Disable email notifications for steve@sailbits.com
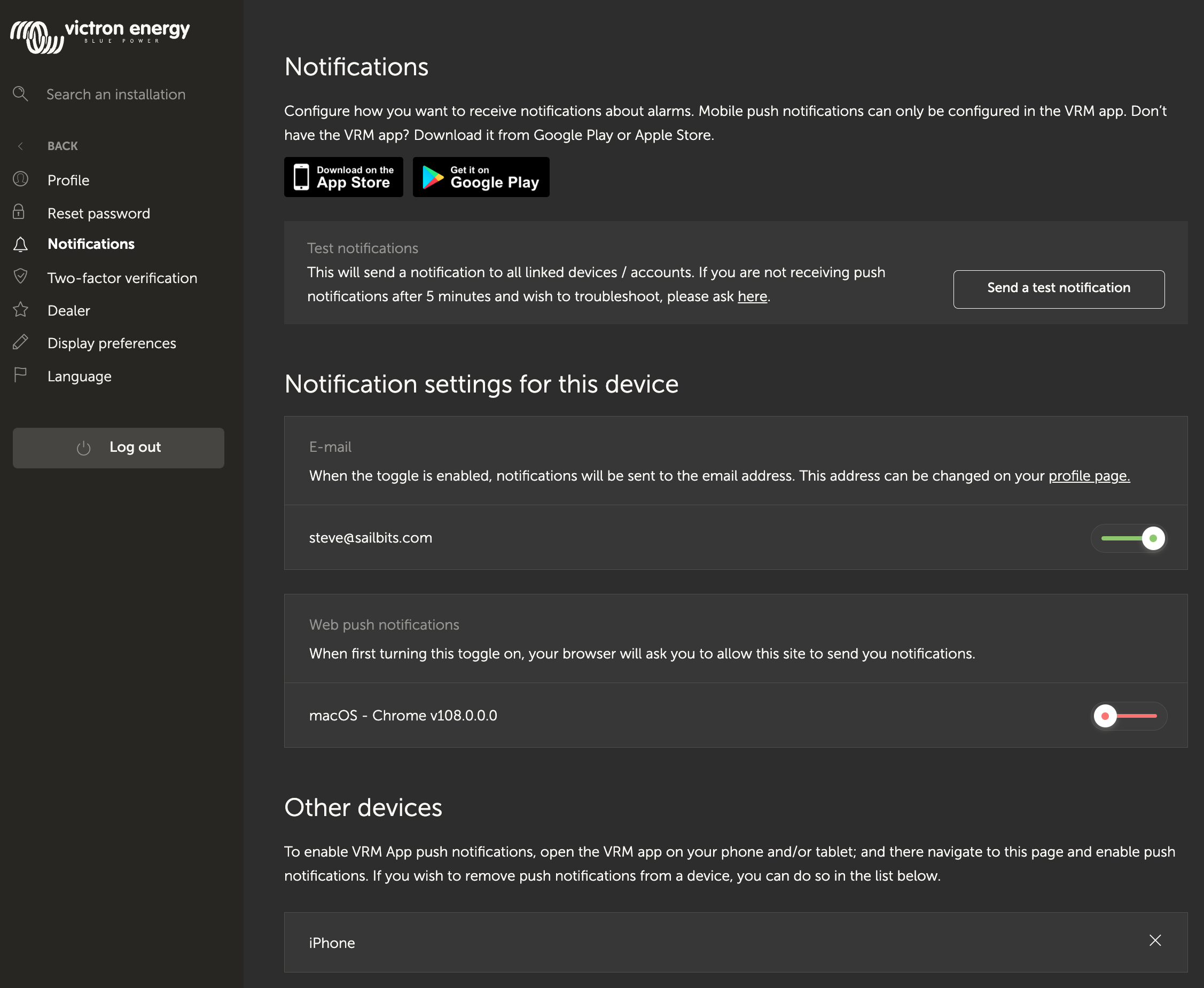The image size is (1204, 988). [1129, 538]
